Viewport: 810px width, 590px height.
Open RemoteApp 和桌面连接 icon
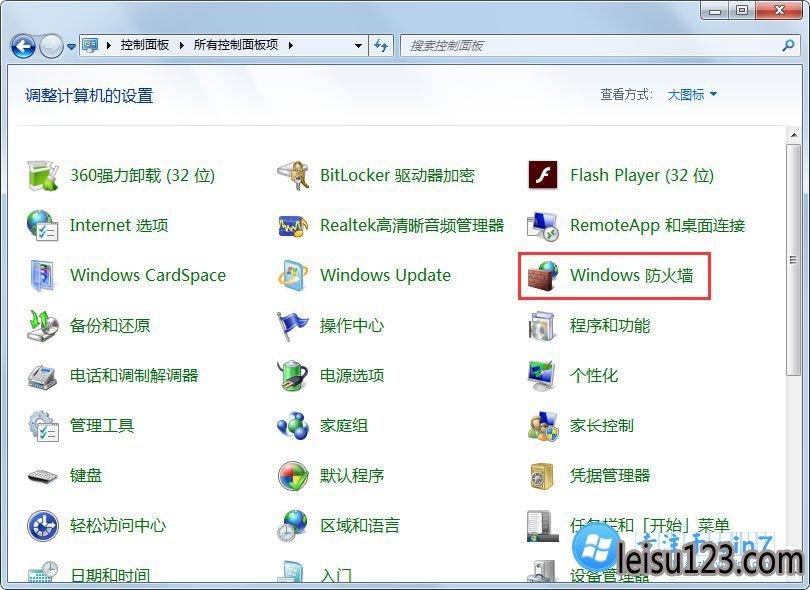(x=543, y=225)
